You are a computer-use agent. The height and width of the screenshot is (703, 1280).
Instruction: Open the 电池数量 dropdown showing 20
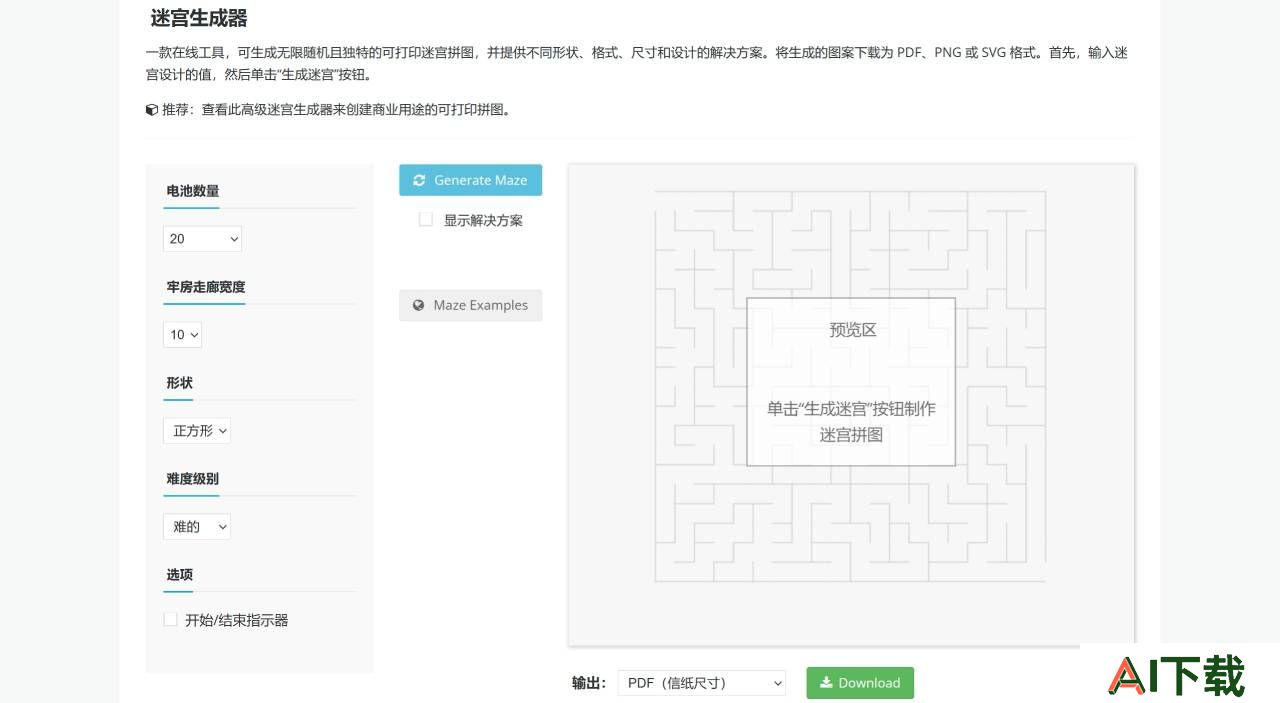pos(202,238)
